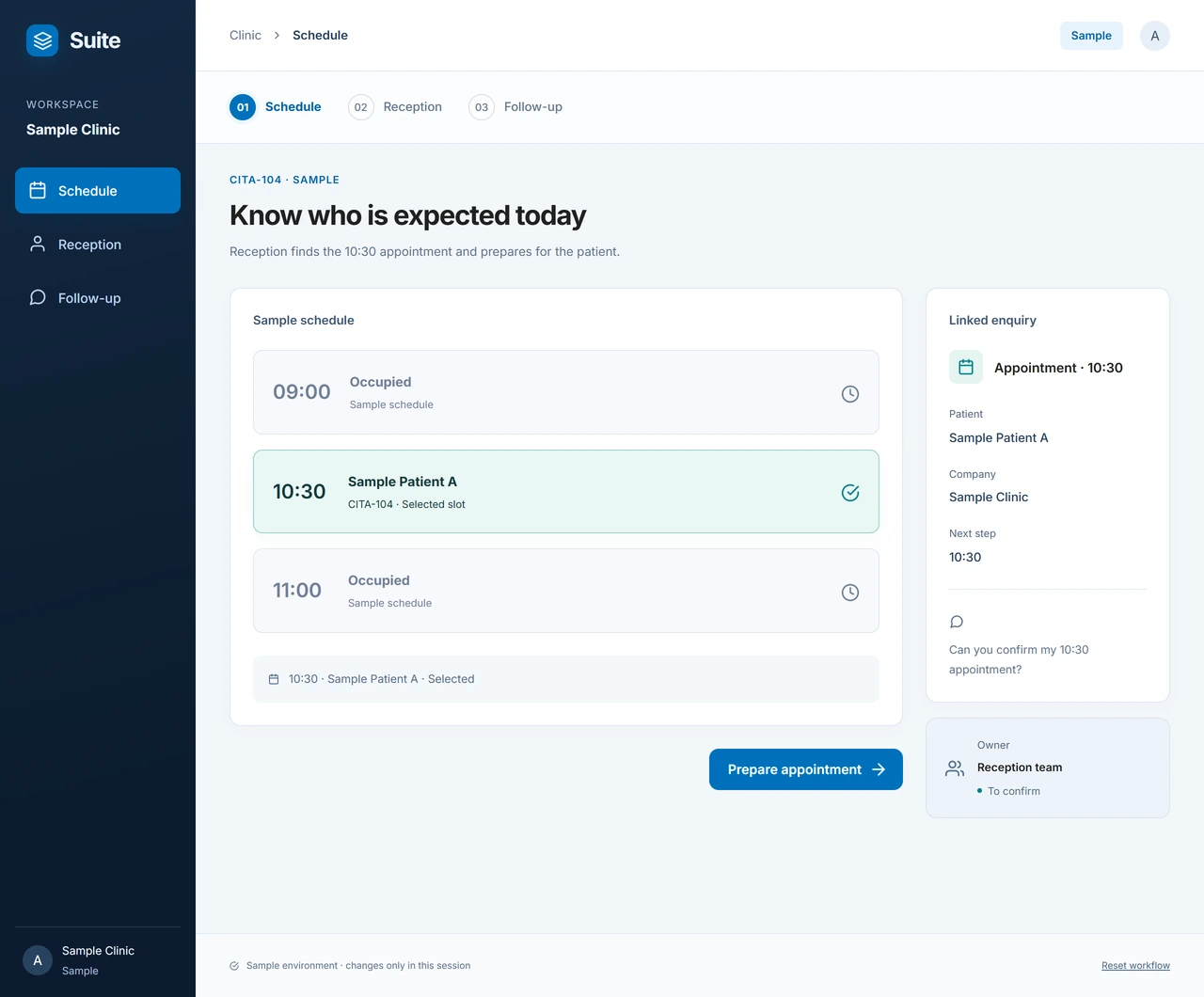Viewport: 1204px width, 997px height.
Task: Select the 10:30 Sample Patient A slot
Action: (566, 492)
